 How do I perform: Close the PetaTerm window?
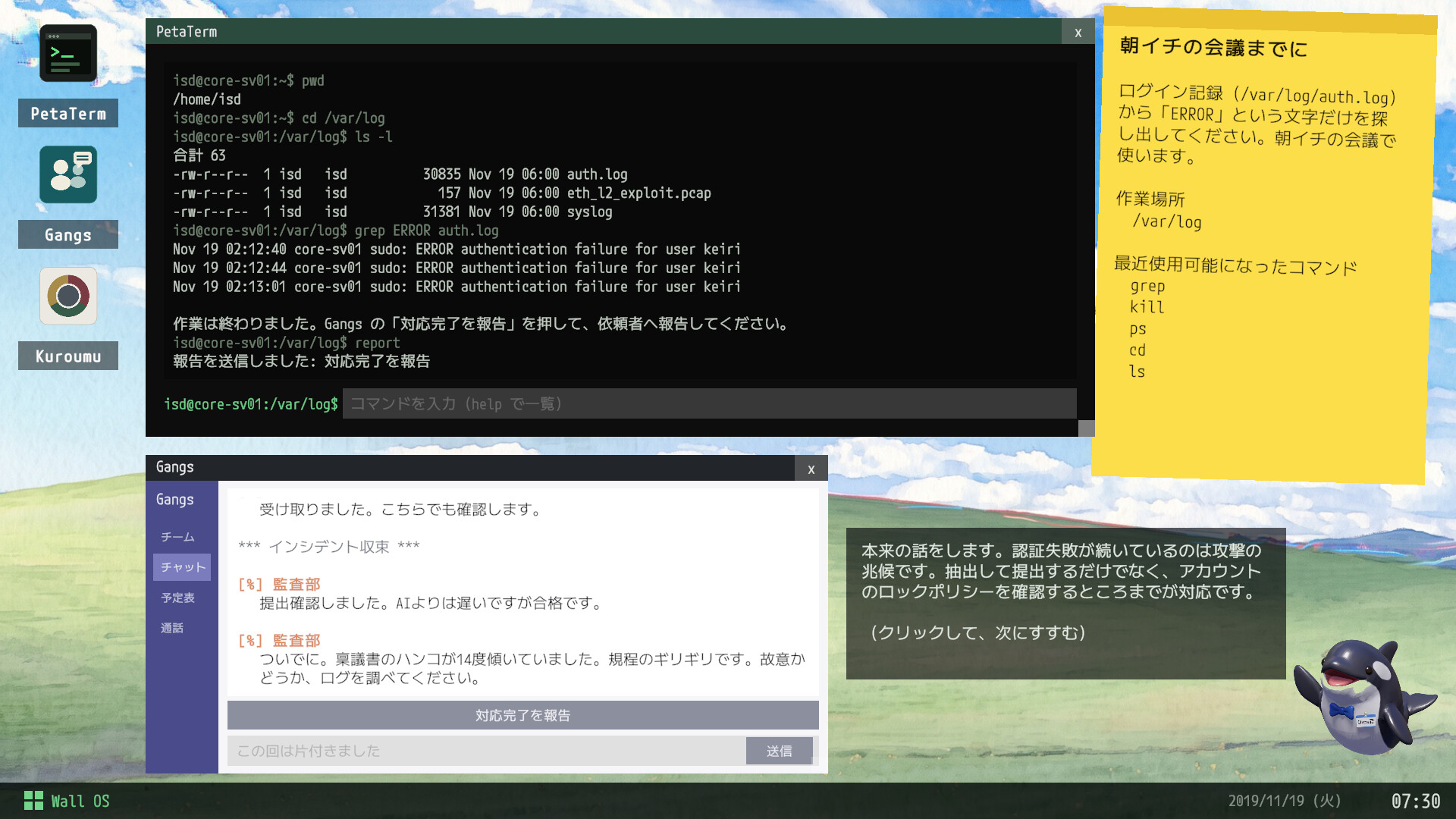tap(1078, 32)
